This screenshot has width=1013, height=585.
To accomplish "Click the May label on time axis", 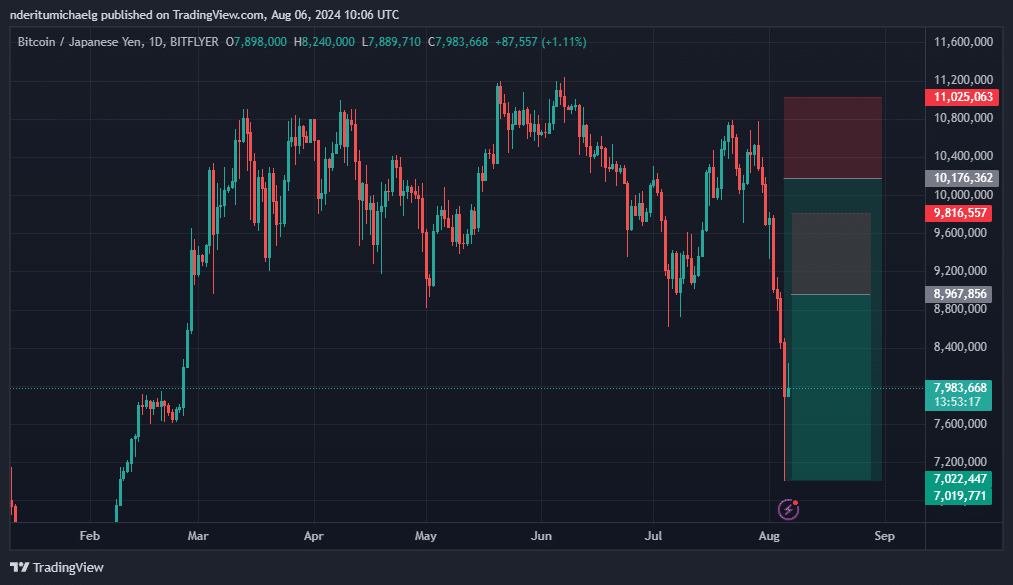I will 426,536.
